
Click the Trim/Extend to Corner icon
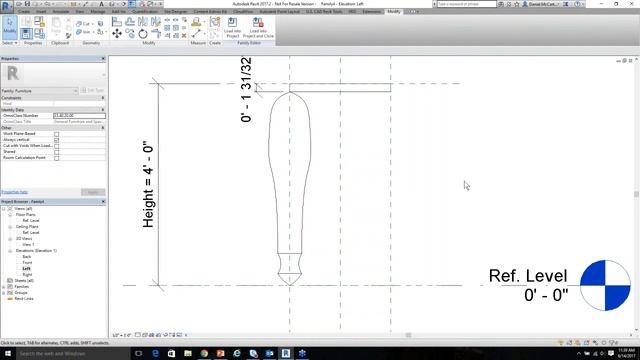[156, 34]
